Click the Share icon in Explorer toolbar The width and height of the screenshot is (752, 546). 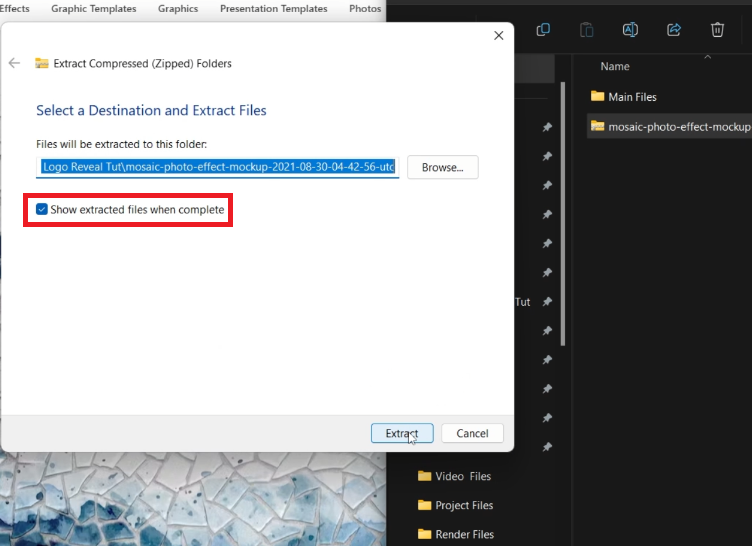tap(674, 30)
